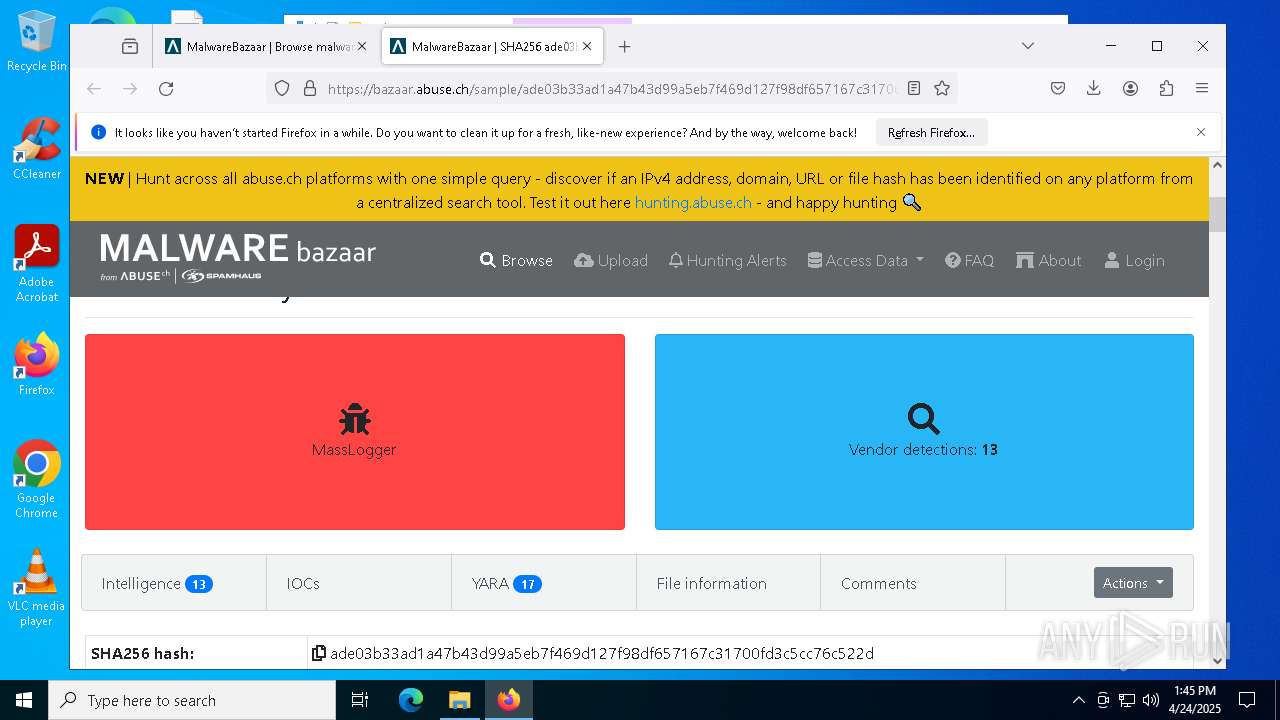1280x720 pixels.
Task: Close the MalwareBazaar SHA256 tab
Action: click(x=587, y=46)
